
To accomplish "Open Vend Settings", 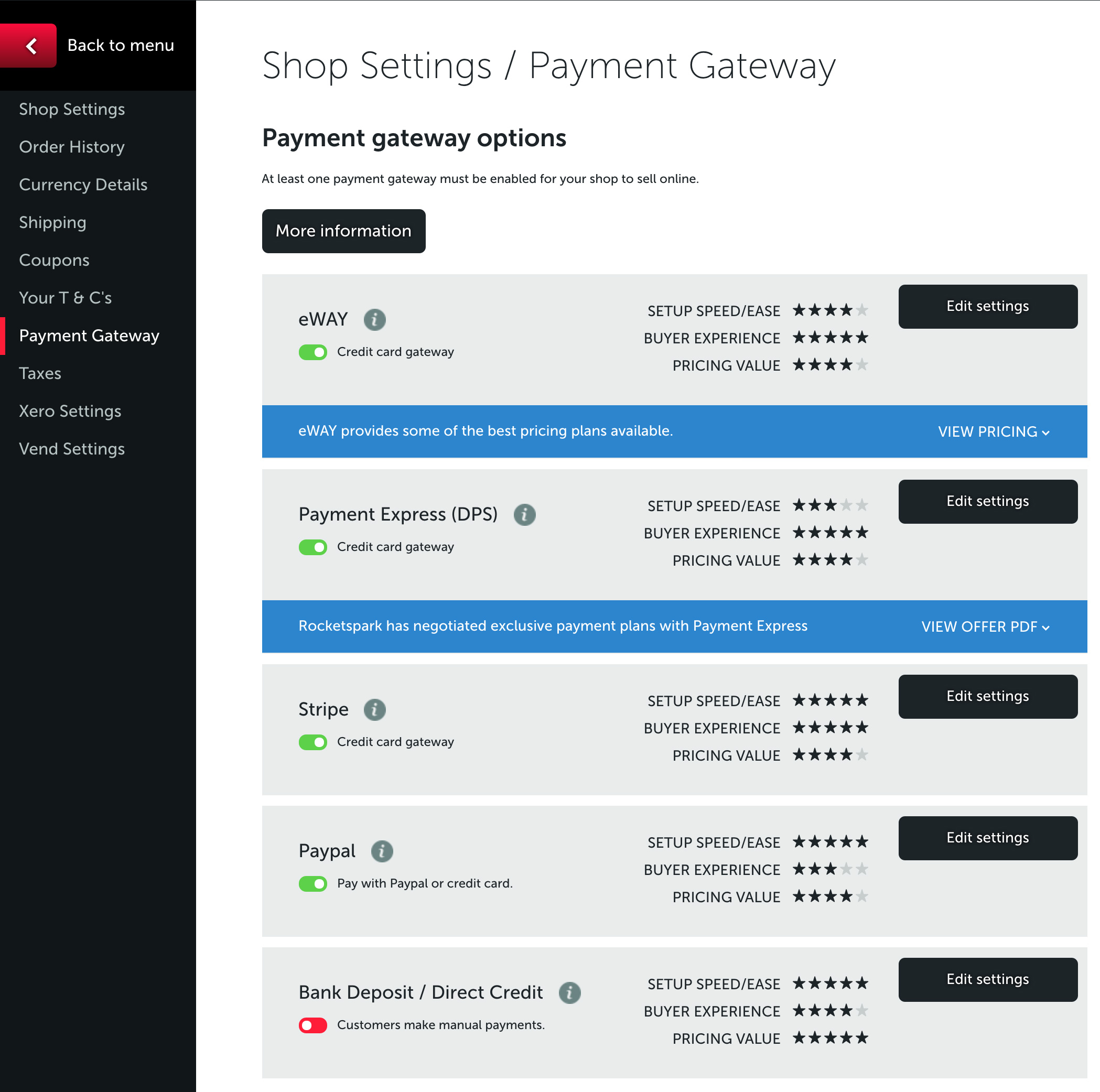I will point(72,449).
